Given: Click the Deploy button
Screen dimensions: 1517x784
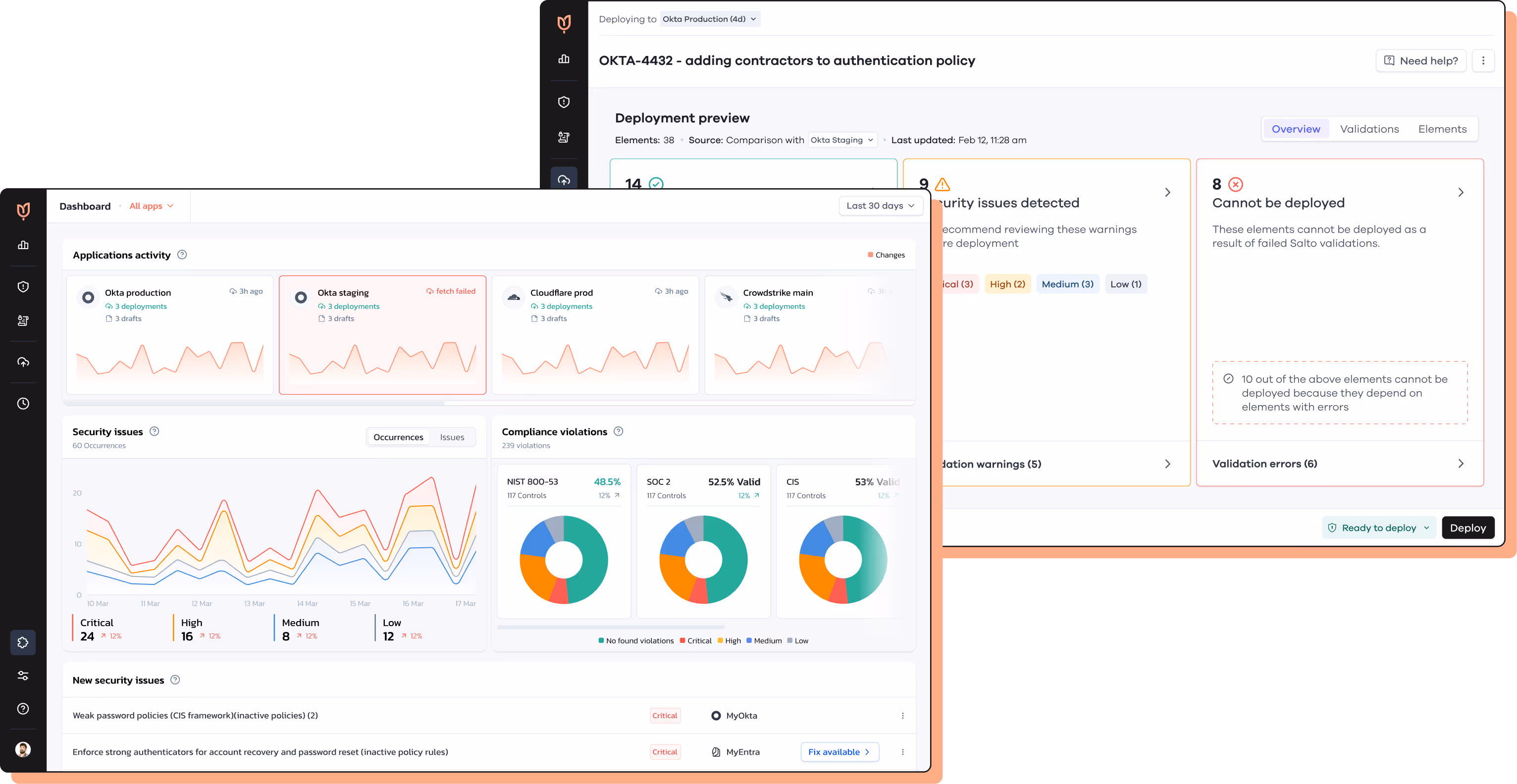Looking at the screenshot, I should 1467,528.
